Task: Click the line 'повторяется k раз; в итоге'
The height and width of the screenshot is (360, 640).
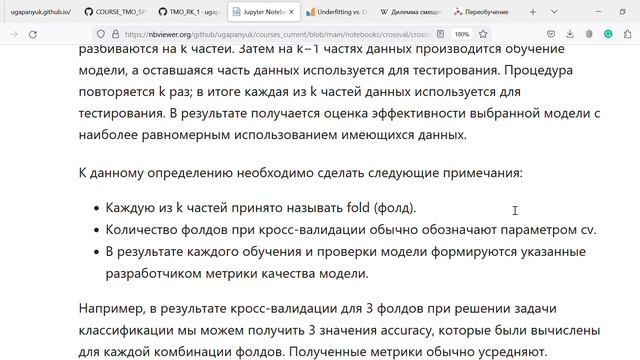Action: [300, 91]
